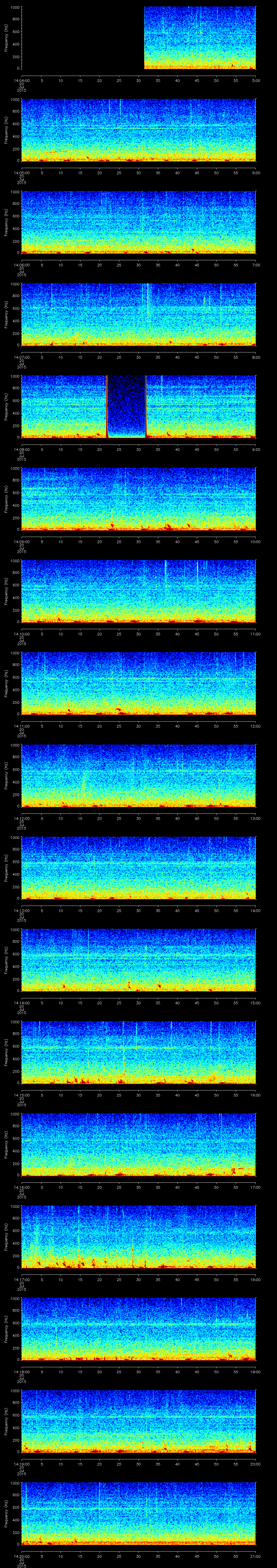Screen dimensions: 277x1568
Task: Select the "16:00" end time label
Action: (x=255, y=1095)
